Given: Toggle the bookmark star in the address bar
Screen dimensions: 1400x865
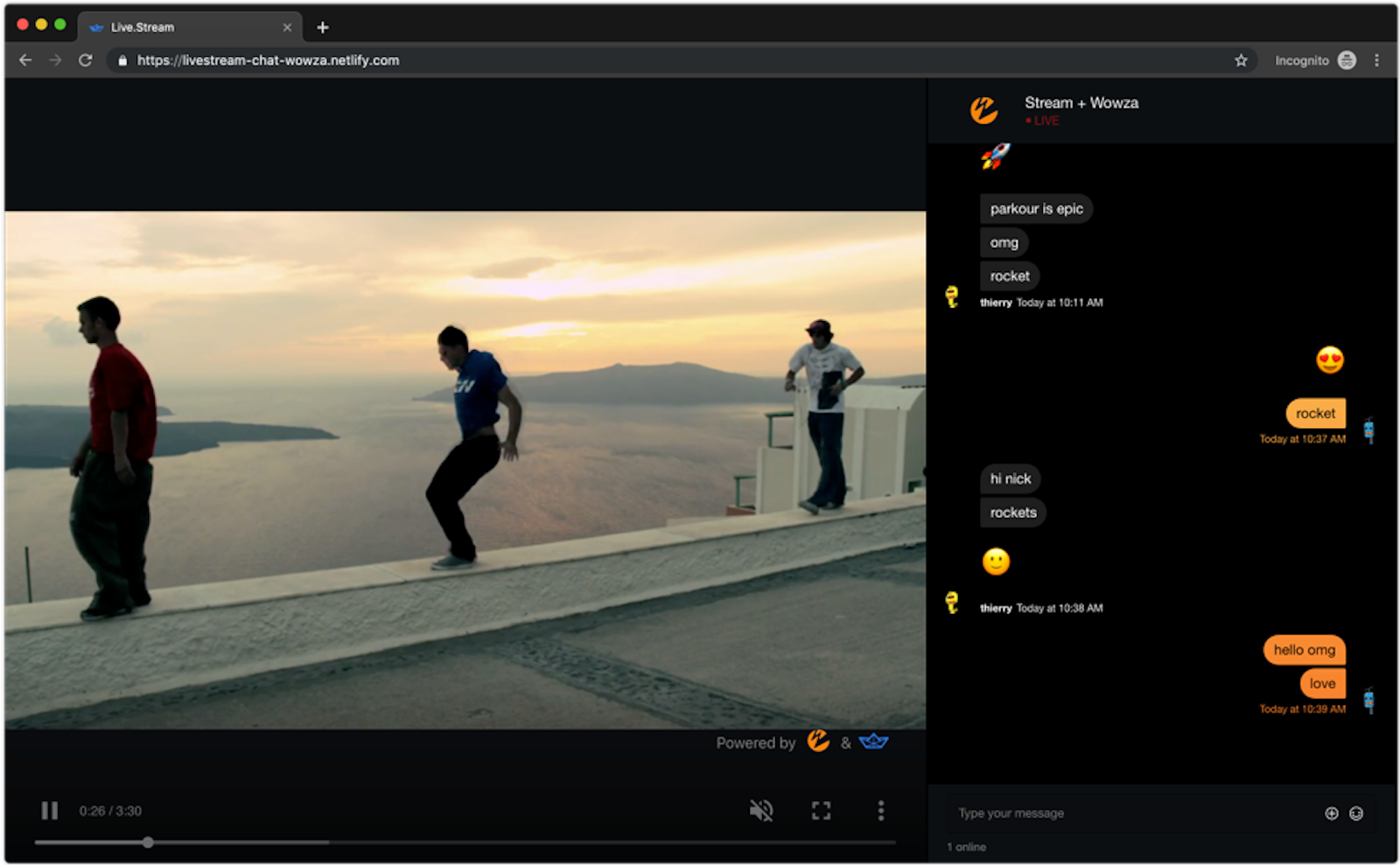Looking at the screenshot, I should pos(1241,60).
